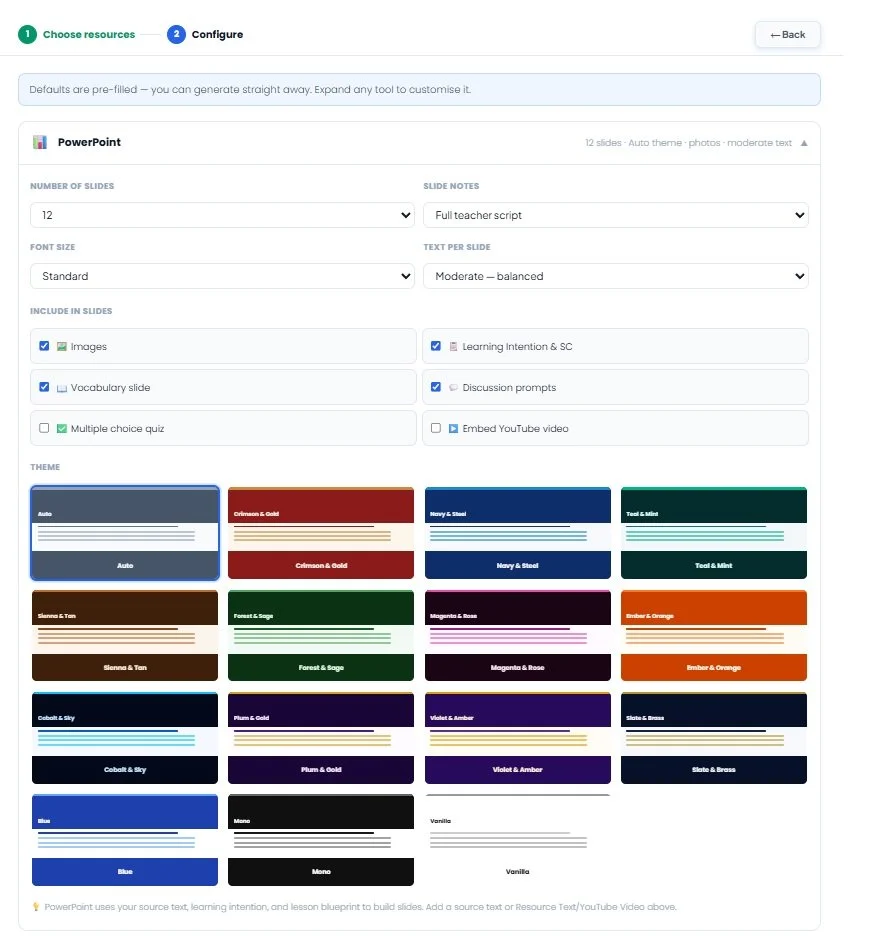This screenshot has width=876, height=943.
Task: Choose the Sienna & Tan theme
Action: [x=125, y=635]
